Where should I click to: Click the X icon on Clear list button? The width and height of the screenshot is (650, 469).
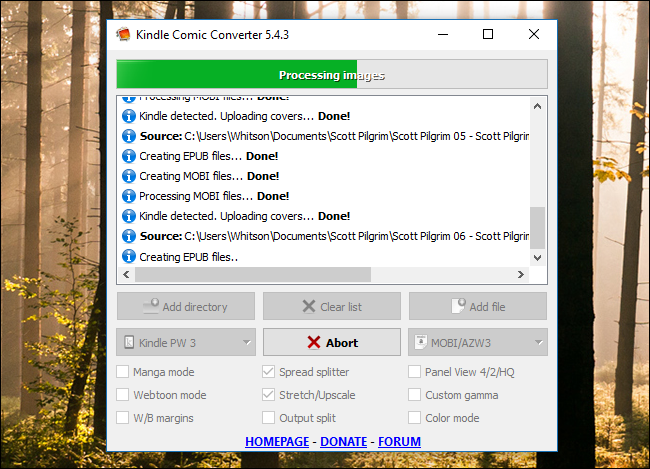pyautogui.click(x=309, y=306)
